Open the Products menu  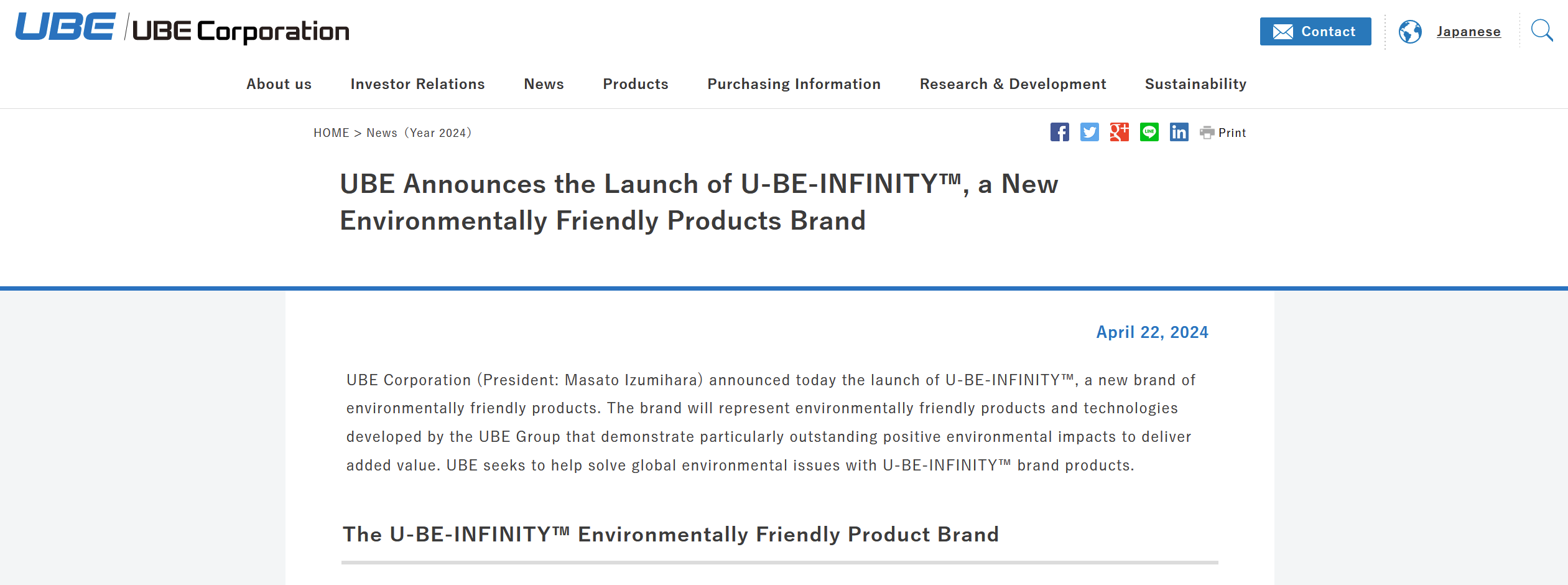(636, 84)
